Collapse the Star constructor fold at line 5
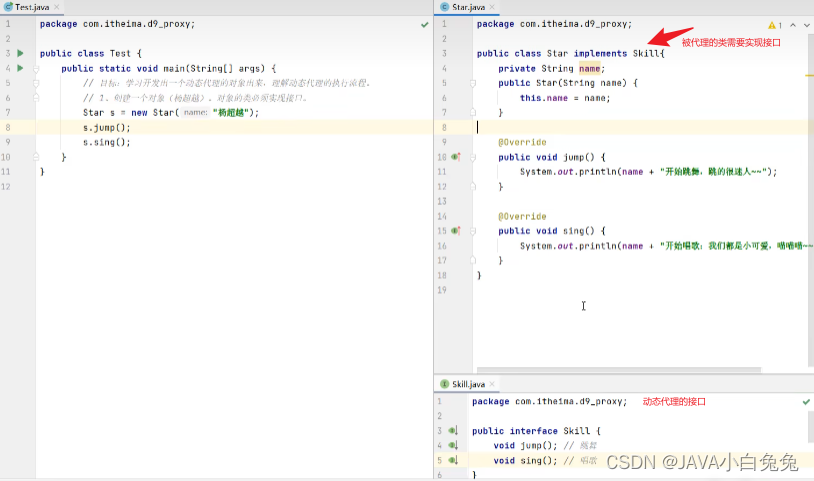The image size is (814, 481). point(473,83)
